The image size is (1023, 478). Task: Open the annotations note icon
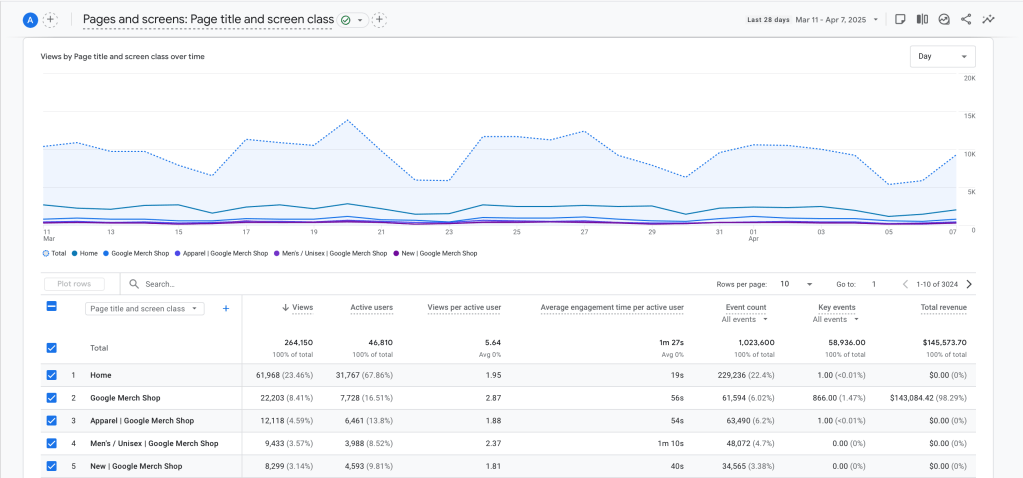coord(900,19)
